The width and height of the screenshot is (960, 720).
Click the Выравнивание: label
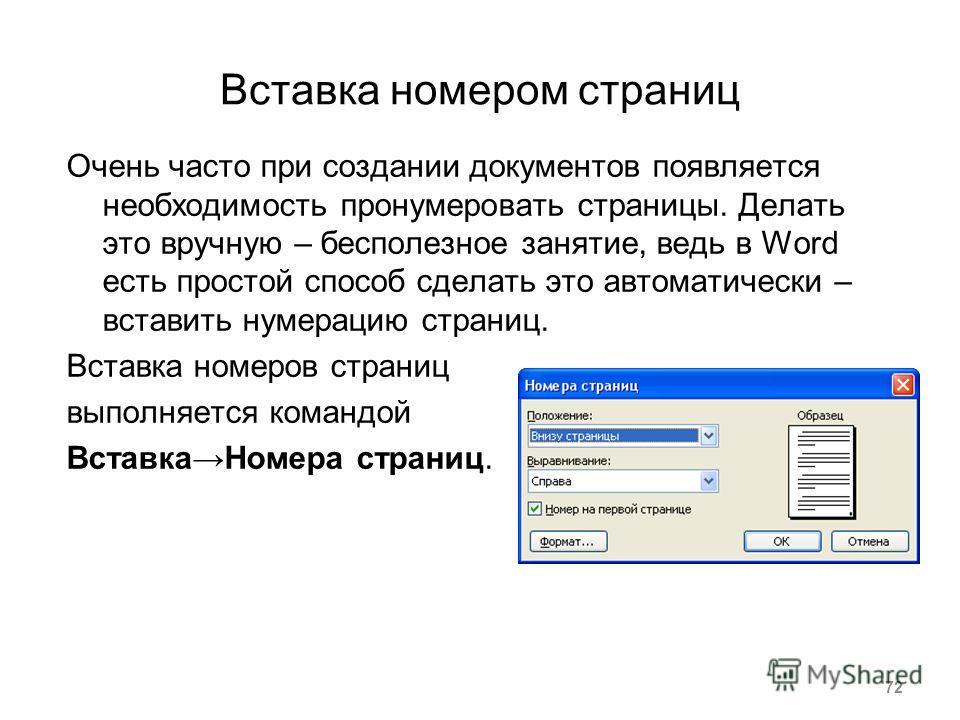(x=569, y=461)
